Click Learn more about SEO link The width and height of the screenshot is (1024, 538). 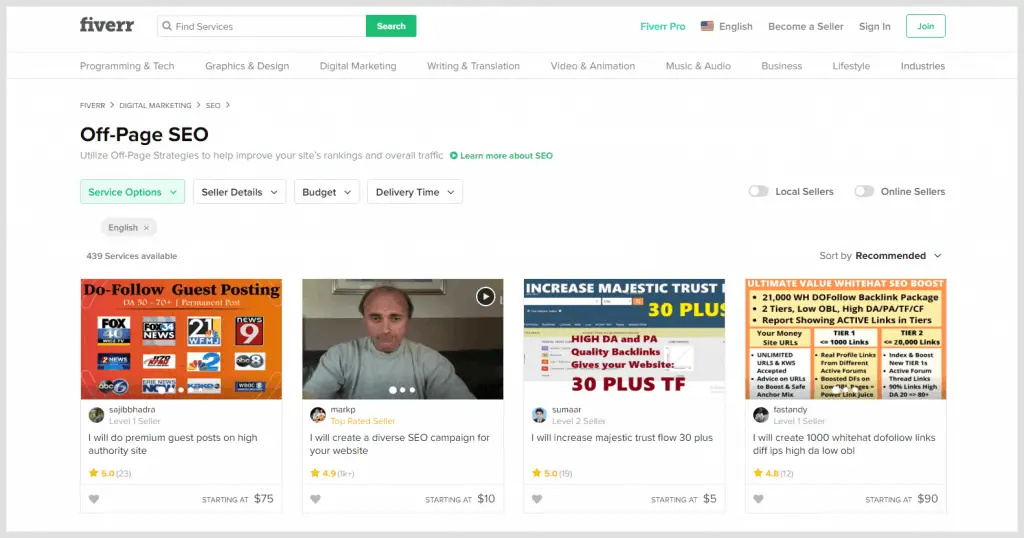[506, 155]
